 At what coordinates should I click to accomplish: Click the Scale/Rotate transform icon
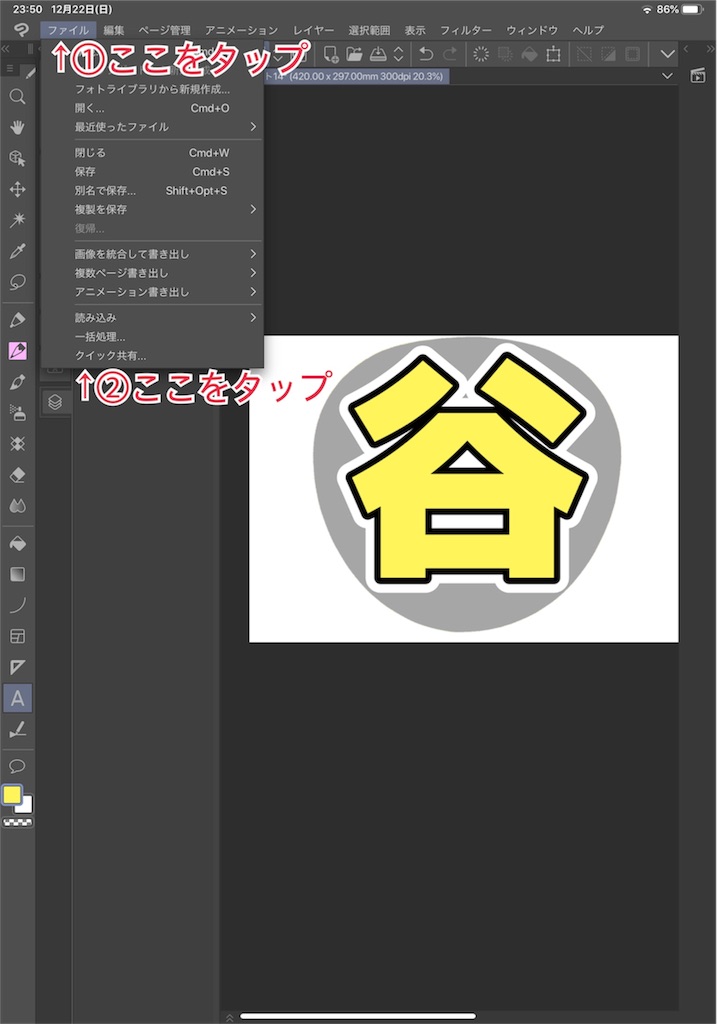pos(553,54)
